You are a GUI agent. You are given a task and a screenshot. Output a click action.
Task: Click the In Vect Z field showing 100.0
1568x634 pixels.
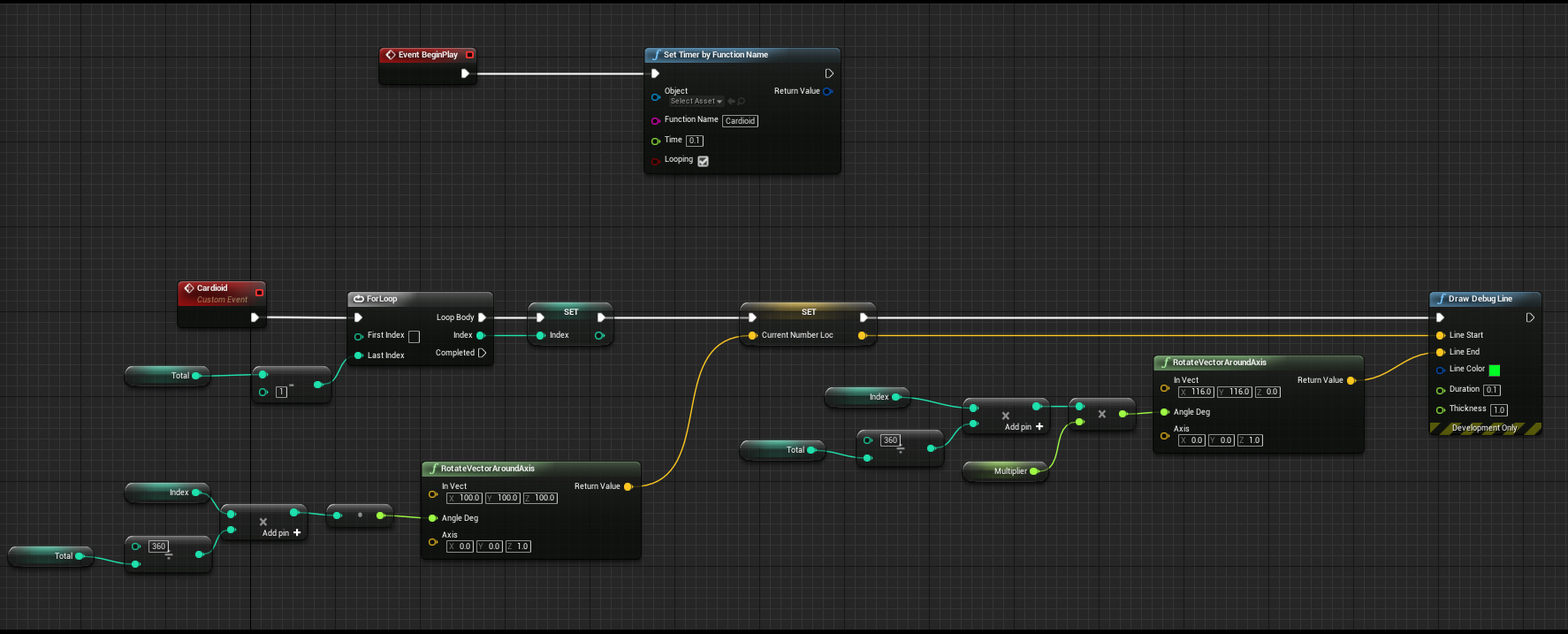pos(540,498)
